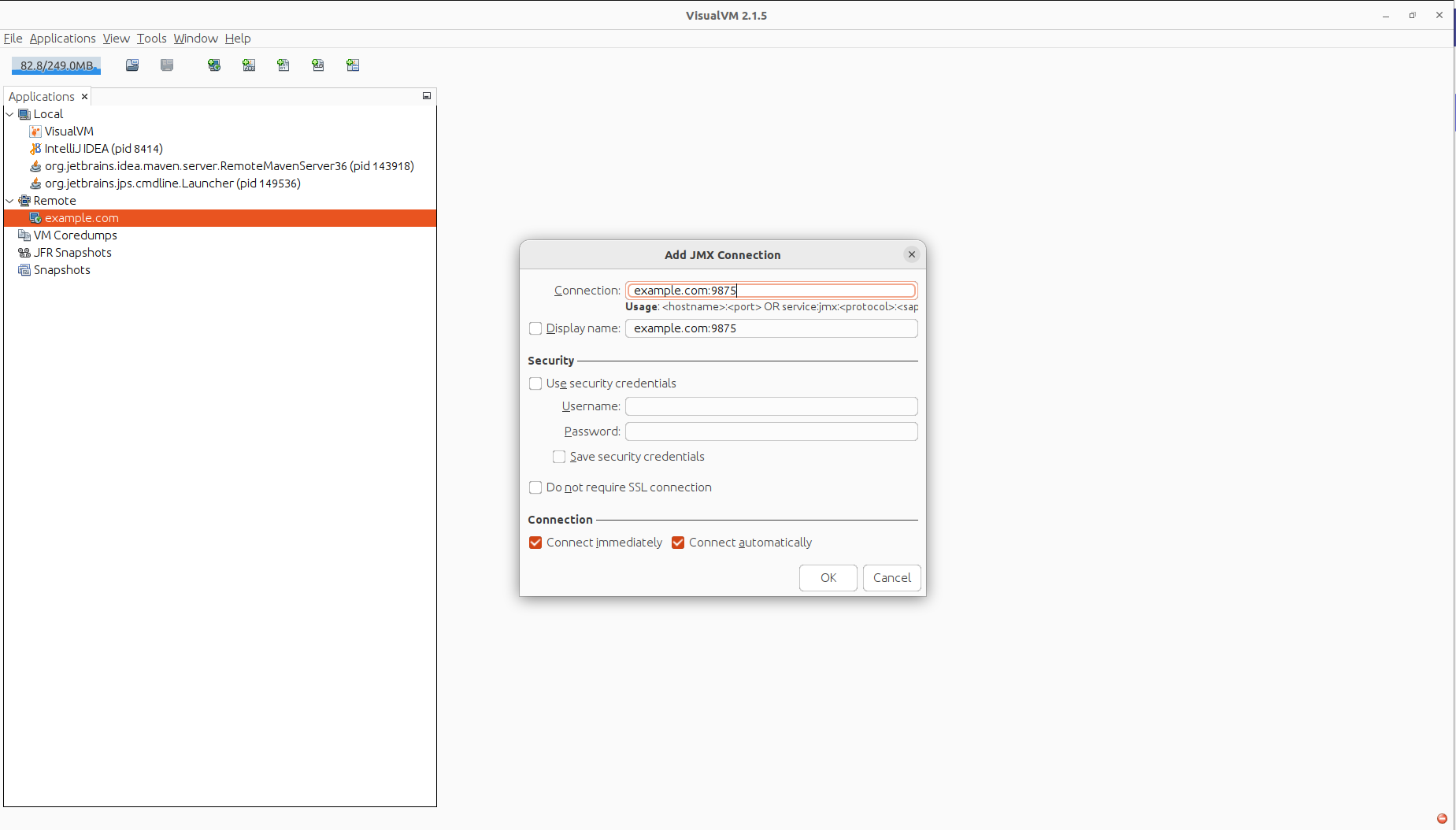Click the Security section heading
Image resolution: width=1456 pixels, height=830 pixels.
tap(550, 361)
